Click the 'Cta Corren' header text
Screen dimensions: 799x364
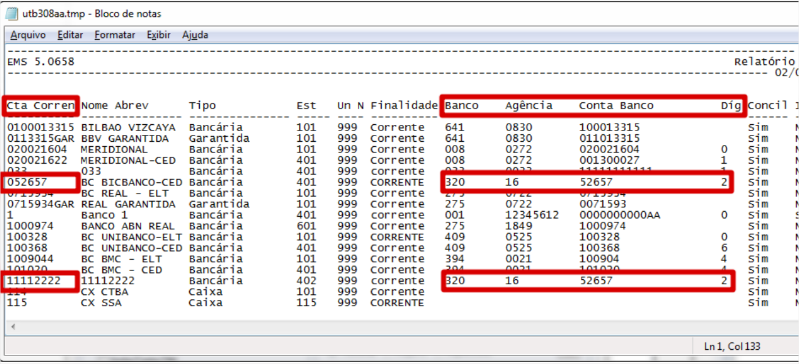(41, 106)
